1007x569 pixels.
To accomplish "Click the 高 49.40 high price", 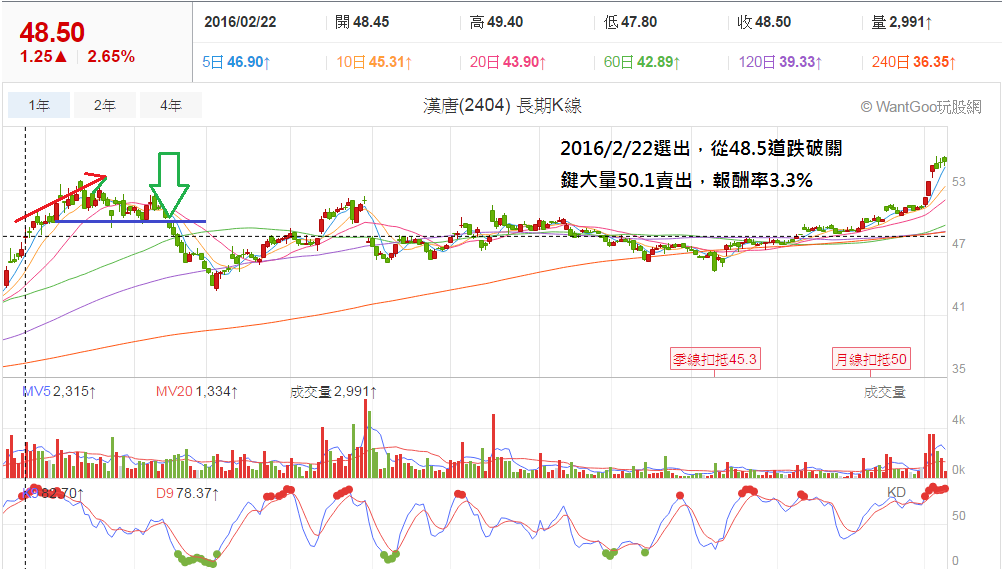I will 496,22.
